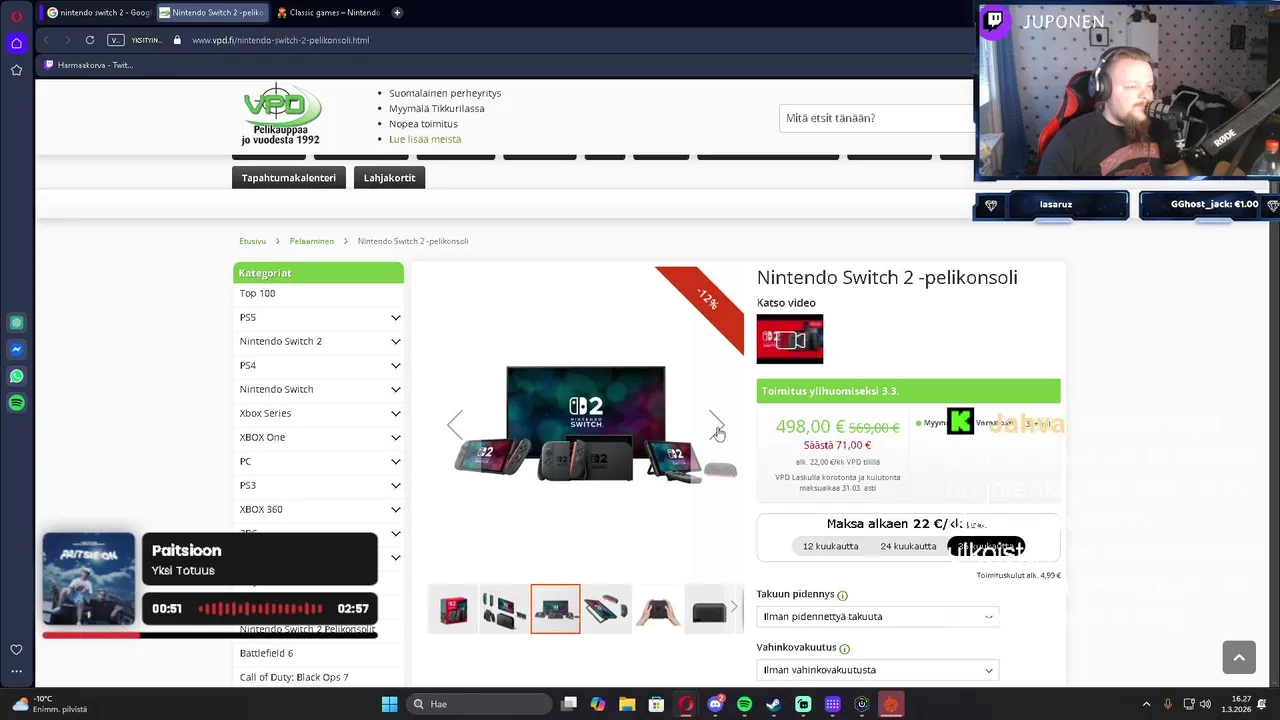
Task: Click address bar URL www.vpd.fi
Action: [x=280, y=40]
